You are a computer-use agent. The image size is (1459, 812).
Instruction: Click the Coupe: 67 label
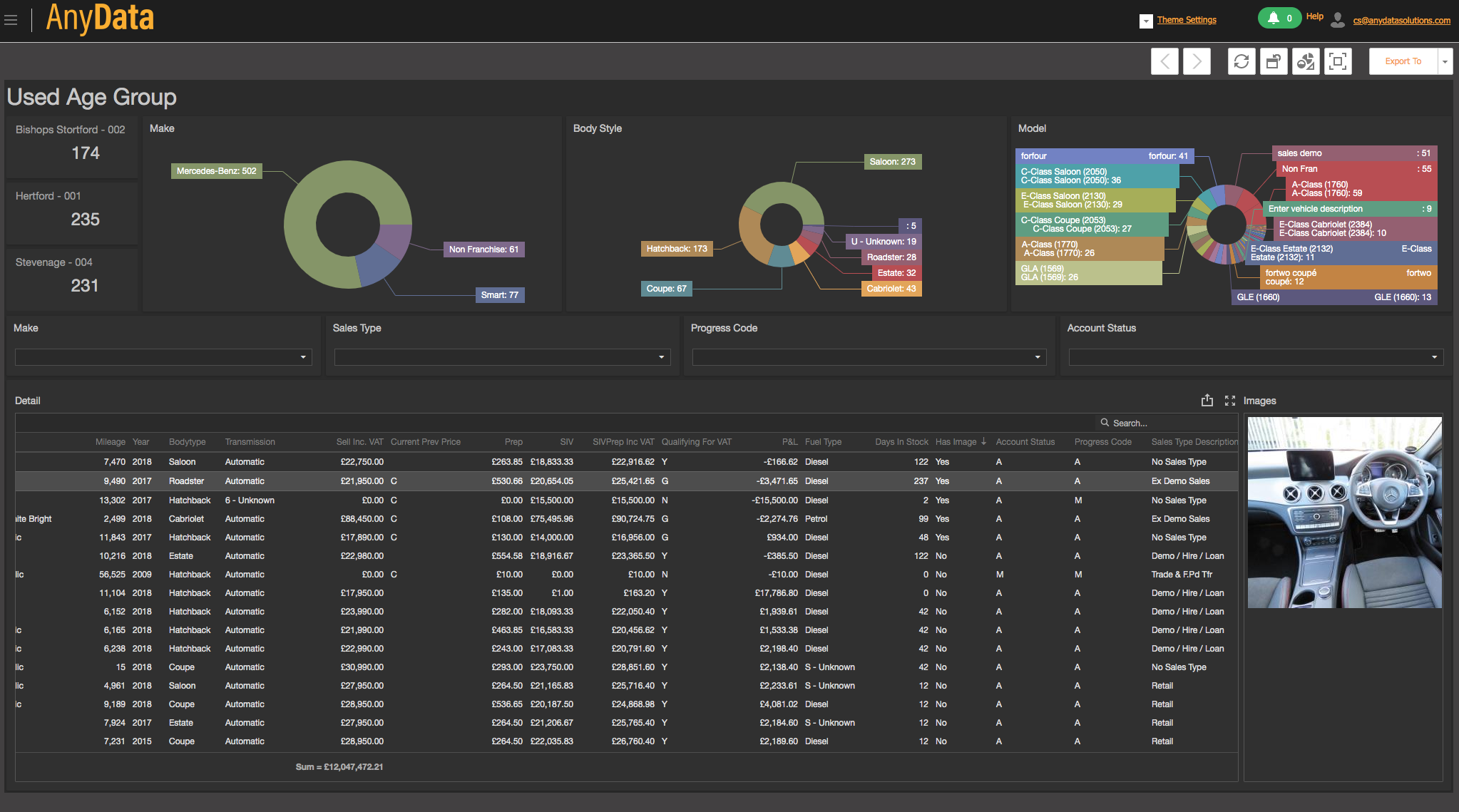tap(666, 289)
